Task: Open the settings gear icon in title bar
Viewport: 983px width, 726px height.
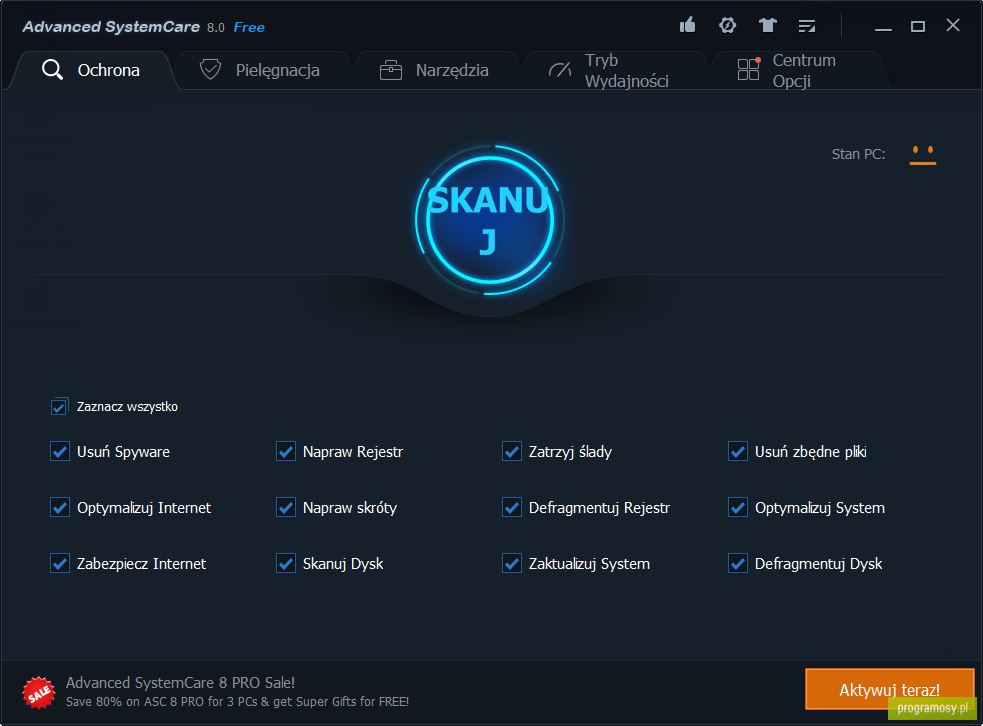Action: [727, 25]
